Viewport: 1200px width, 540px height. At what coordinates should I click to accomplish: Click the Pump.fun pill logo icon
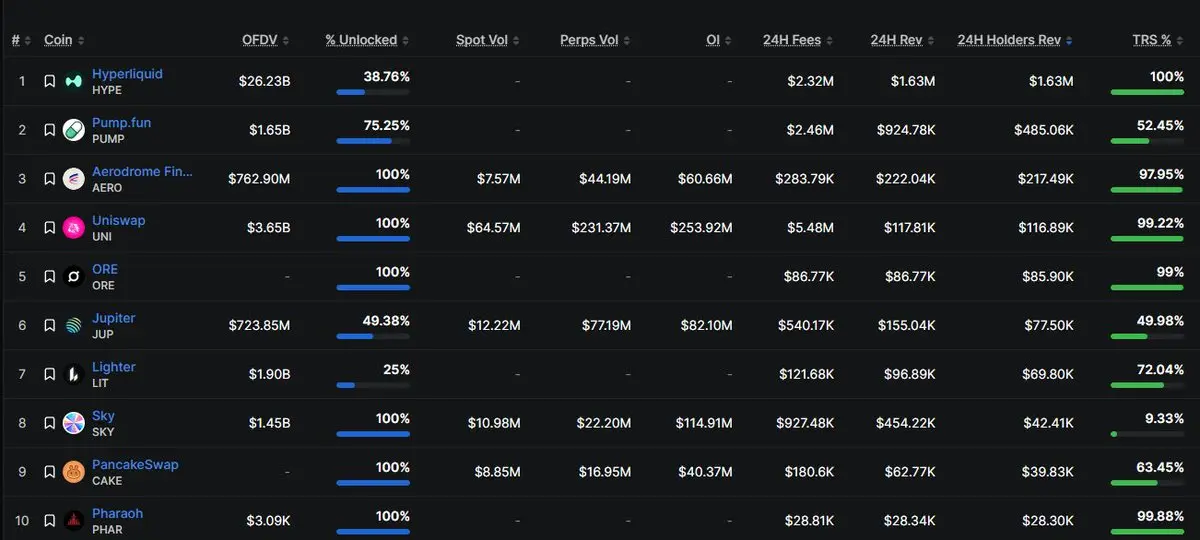pos(74,130)
